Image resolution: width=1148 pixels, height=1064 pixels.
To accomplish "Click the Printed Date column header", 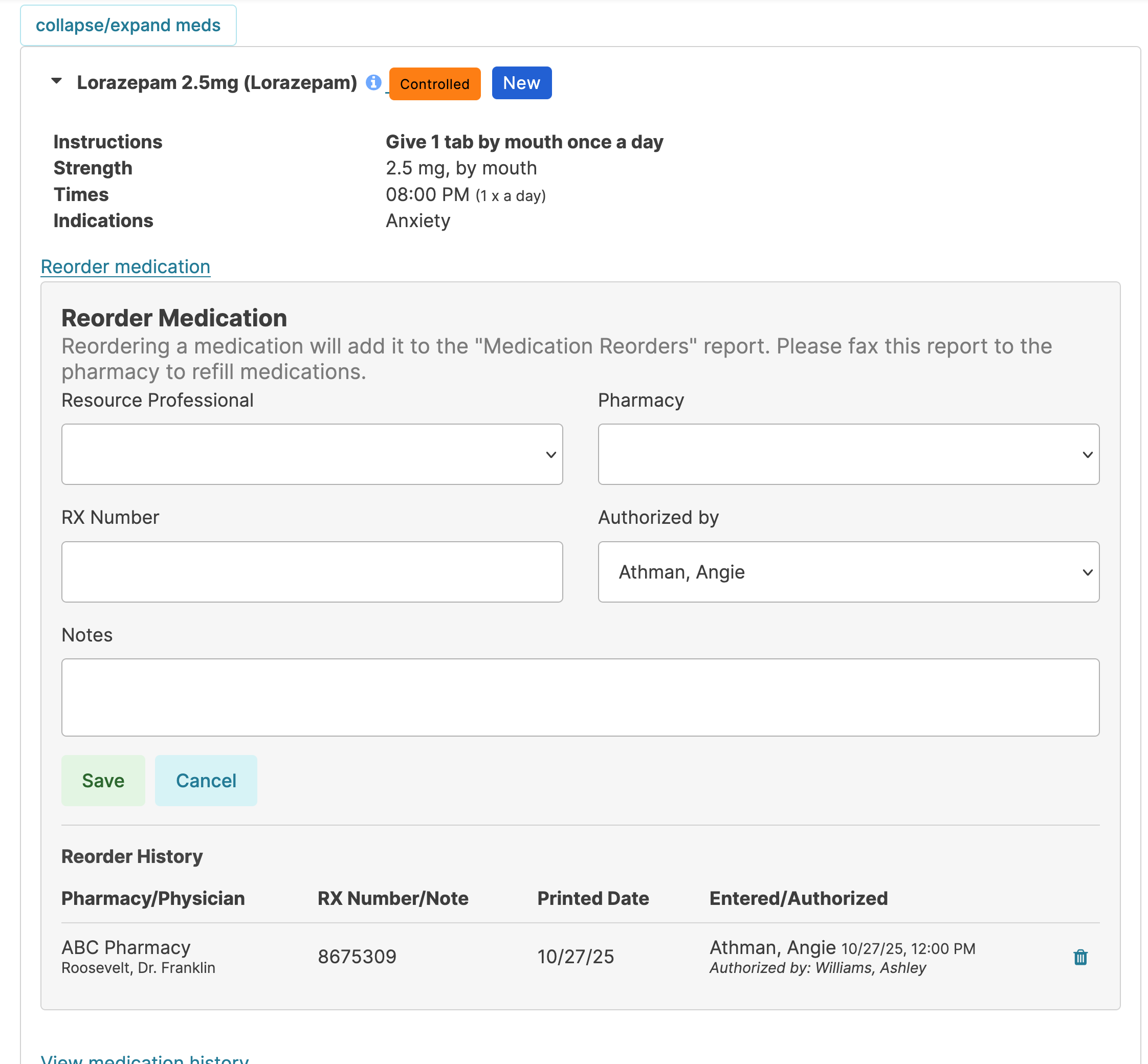I will tap(592, 898).
